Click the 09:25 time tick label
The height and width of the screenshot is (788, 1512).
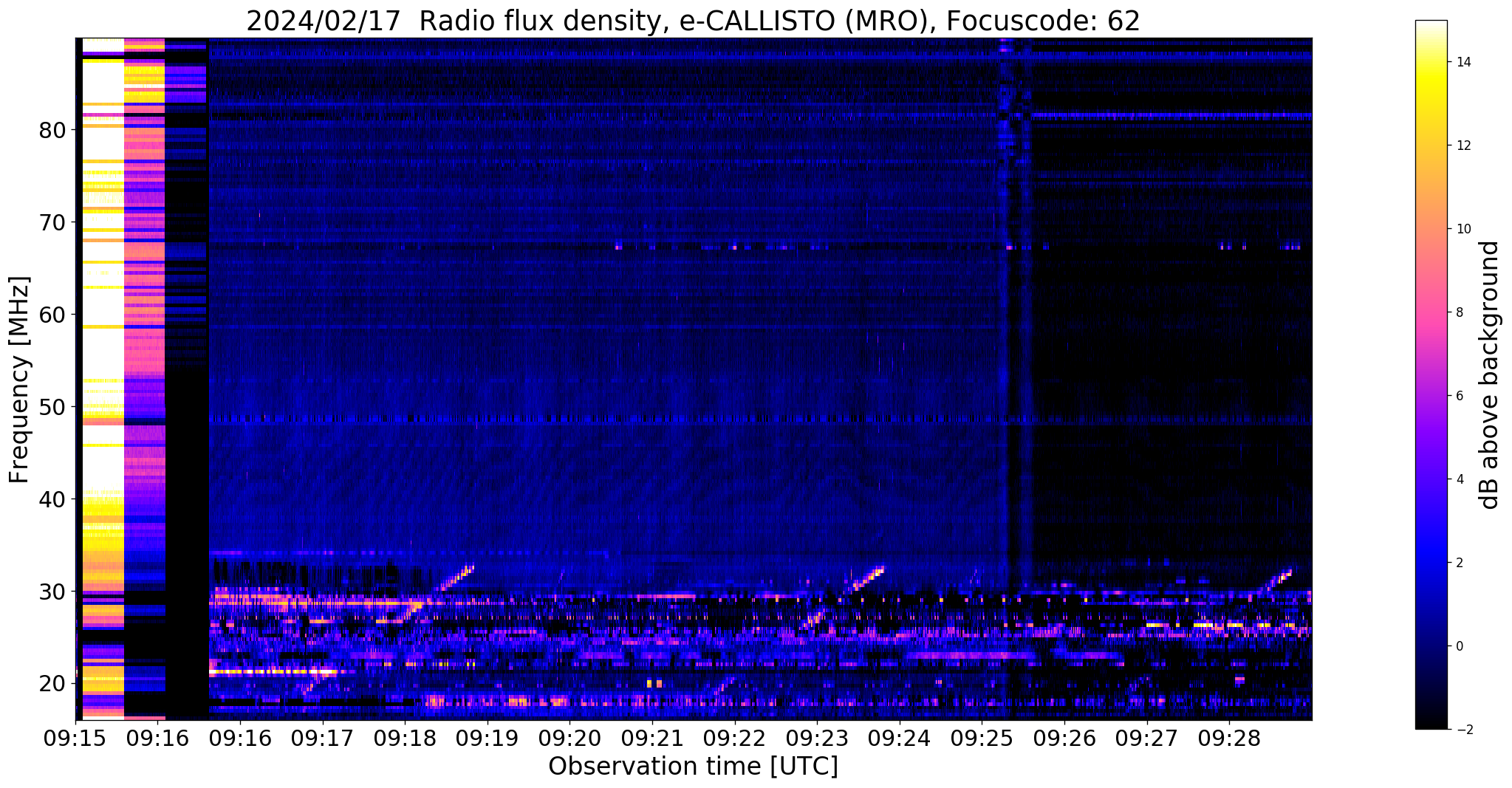(982, 739)
